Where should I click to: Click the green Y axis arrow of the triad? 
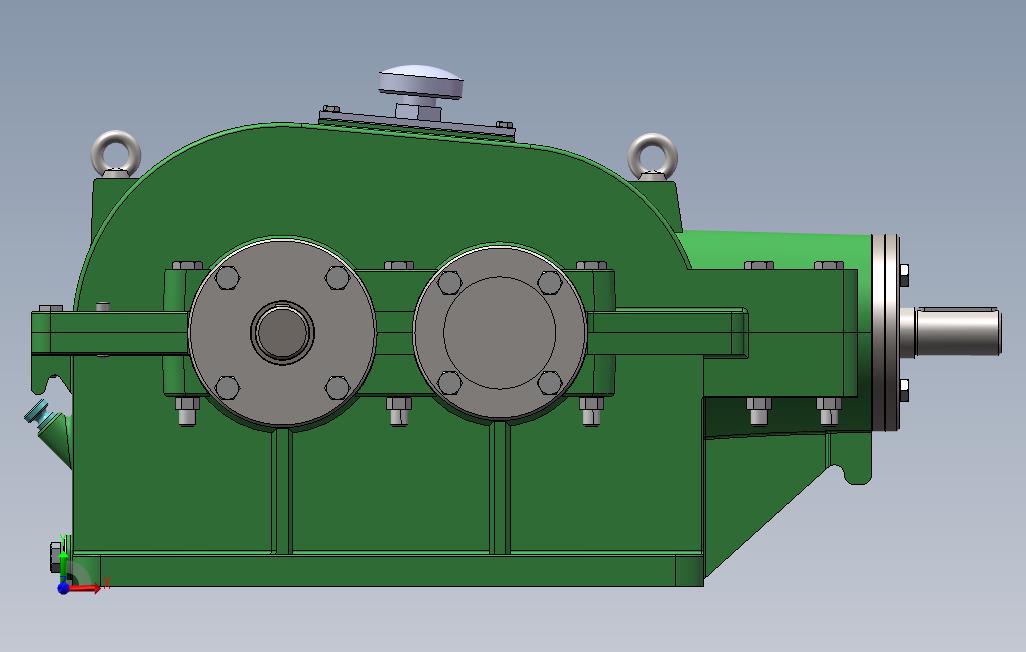63,566
